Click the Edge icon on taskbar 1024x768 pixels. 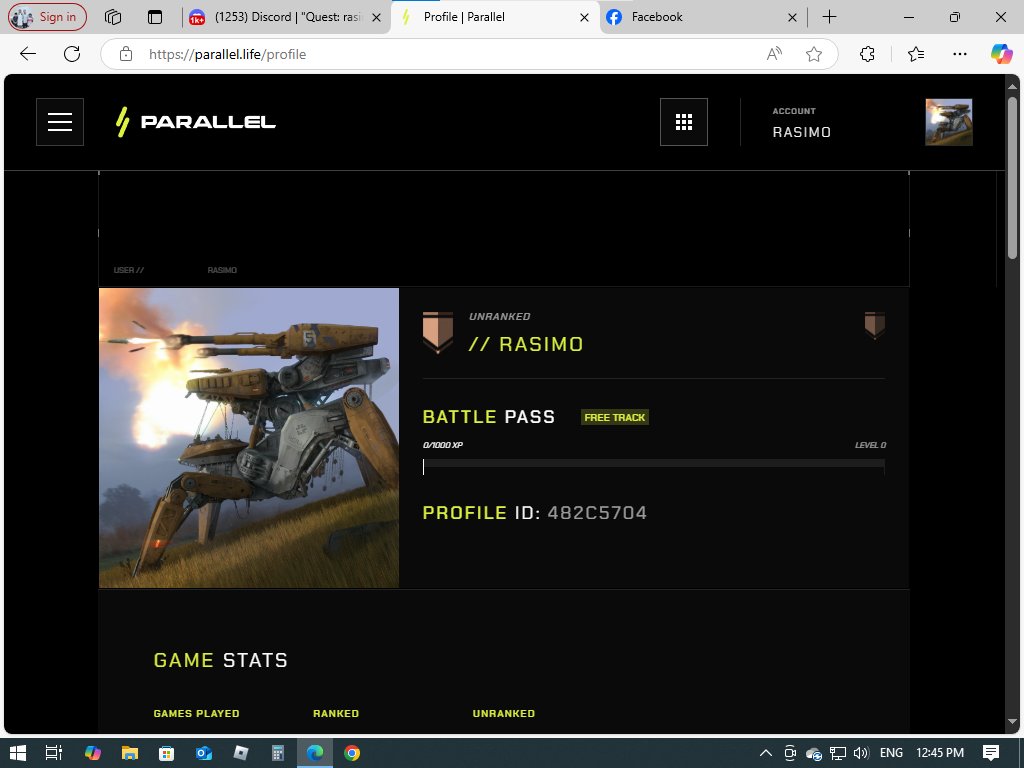tap(315, 753)
